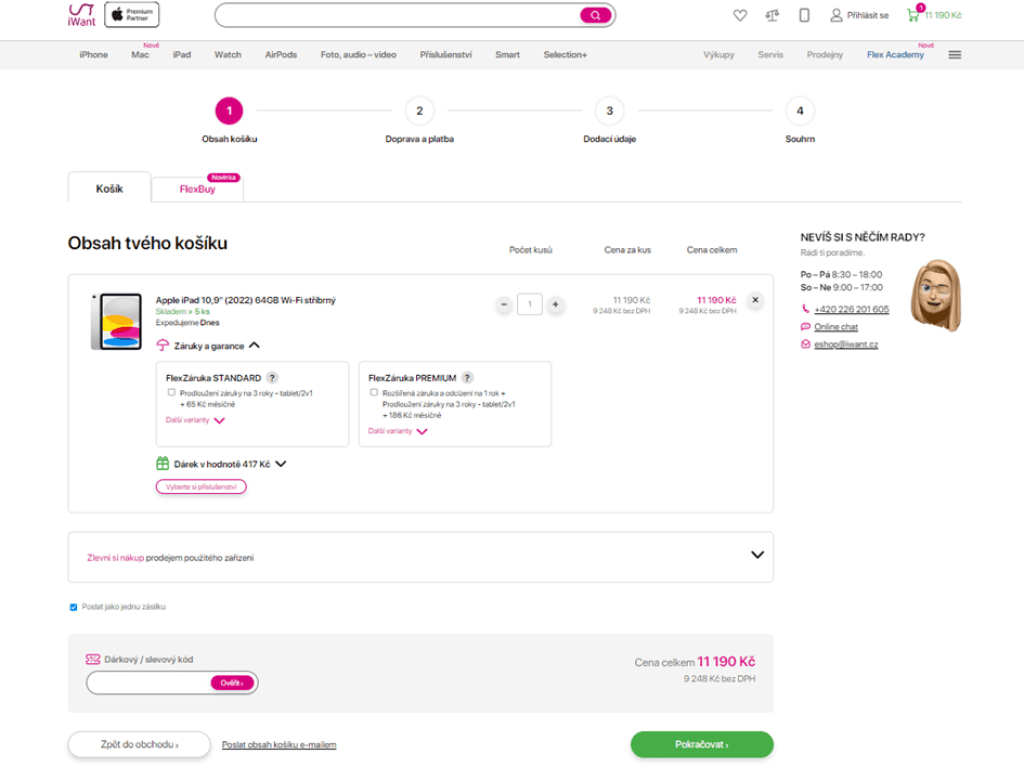The height and width of the screenshot is (767, 1024).
Task: Open the iPhone menu
Action: click(x=93, y=55)
